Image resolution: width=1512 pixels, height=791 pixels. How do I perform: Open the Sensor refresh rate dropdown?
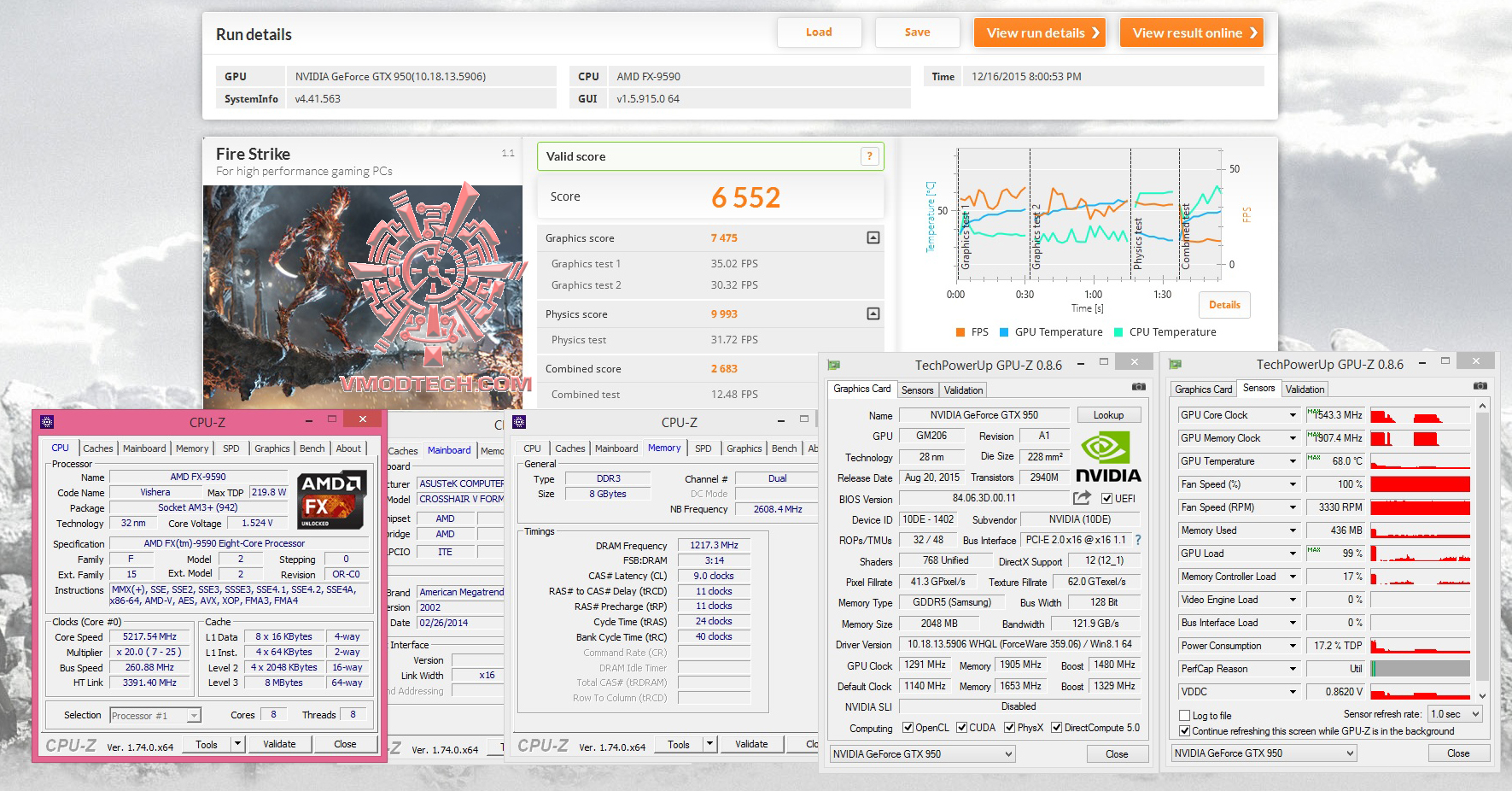(1456, 714)
